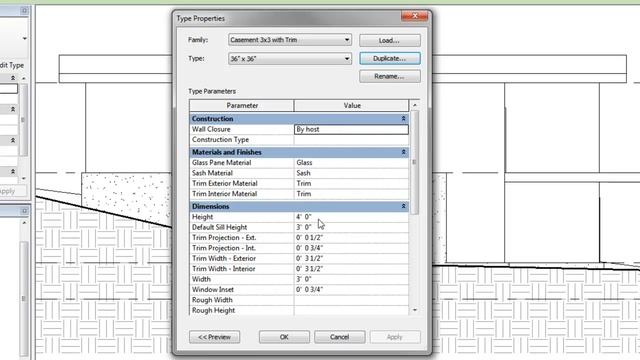
Task: Select the Rough Height parameter row
Action: tap(299, 311)
